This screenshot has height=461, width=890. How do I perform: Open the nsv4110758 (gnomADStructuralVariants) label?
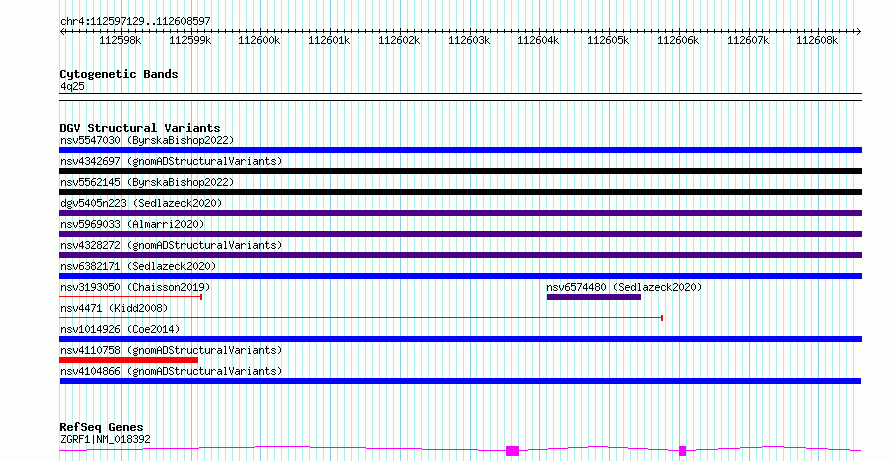[x=171, y=350]
